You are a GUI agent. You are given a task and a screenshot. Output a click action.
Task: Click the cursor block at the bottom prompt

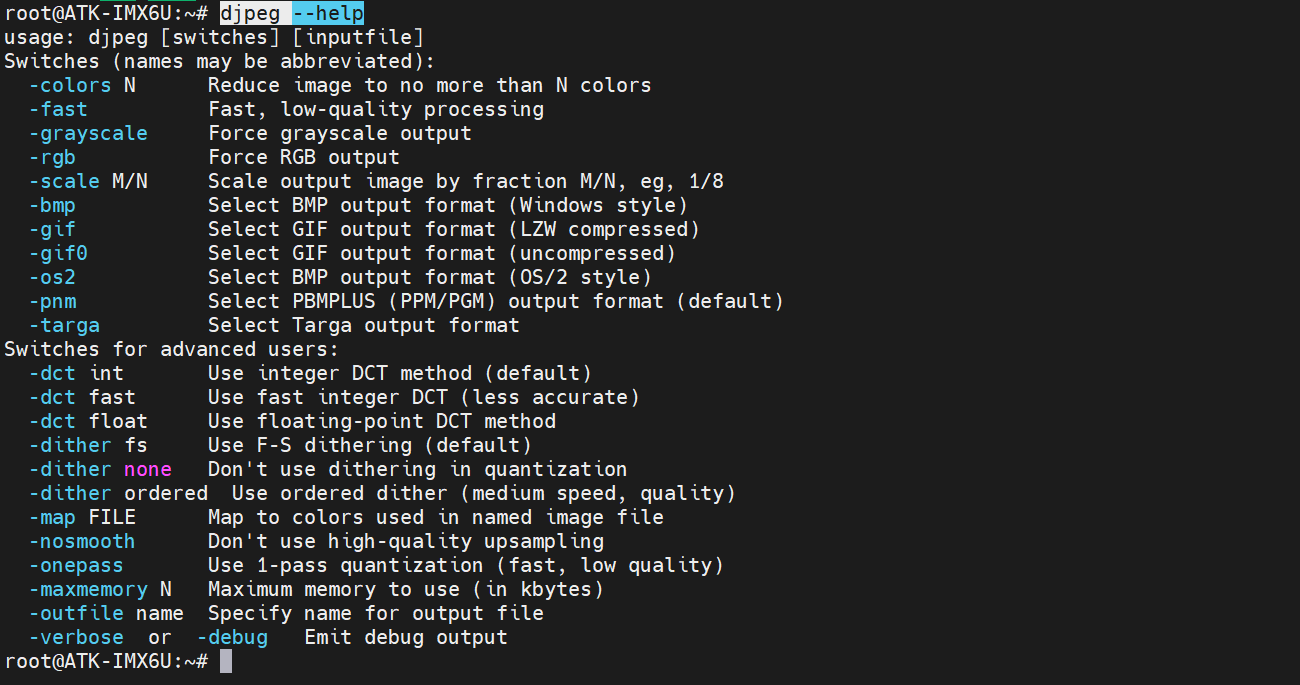point(226,661)
